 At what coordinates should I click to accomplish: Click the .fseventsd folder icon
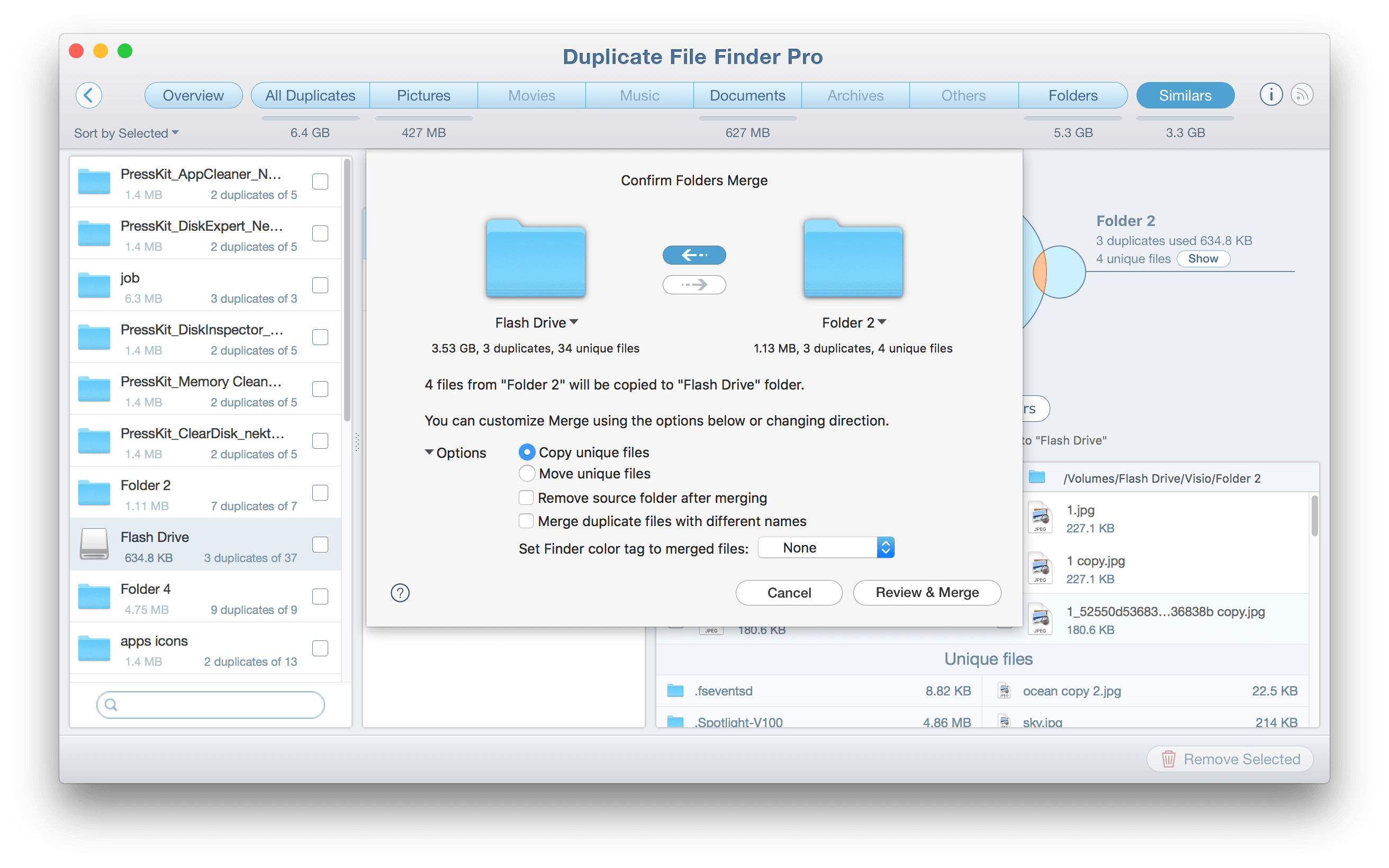(x=675, y=691)
